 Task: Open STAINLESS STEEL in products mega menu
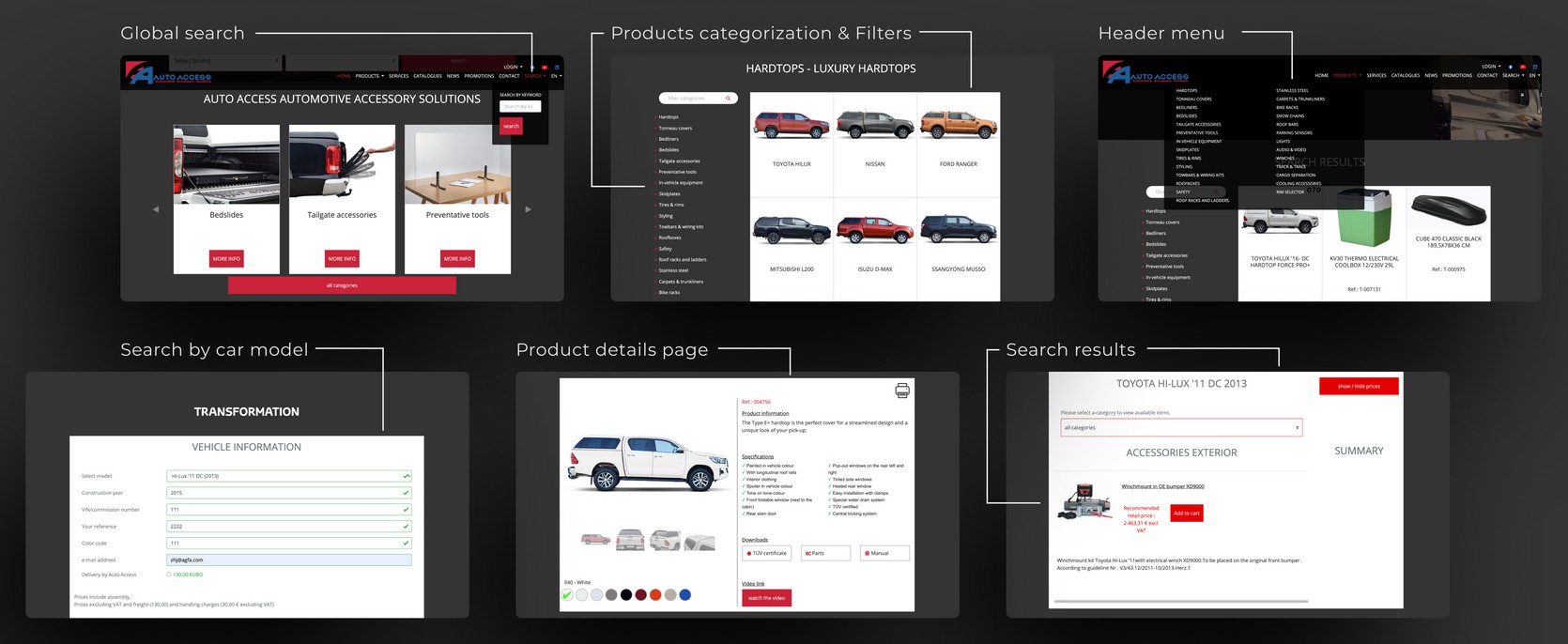click(1292, 90)
